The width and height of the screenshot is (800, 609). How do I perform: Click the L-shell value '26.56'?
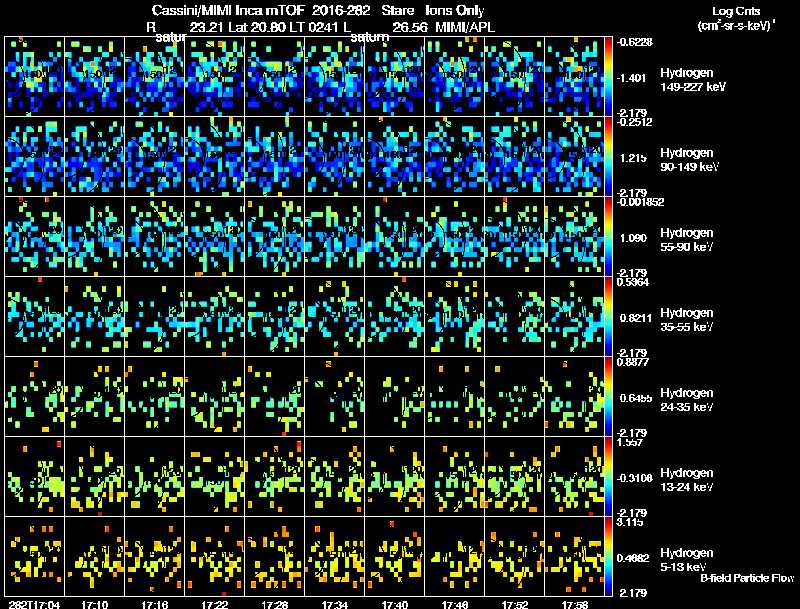point(410,27)
